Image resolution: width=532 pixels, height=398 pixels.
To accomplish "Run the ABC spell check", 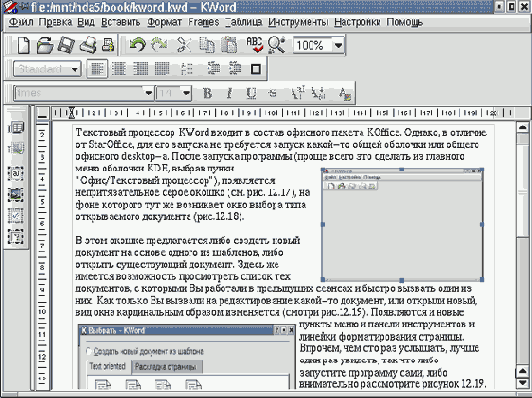I will tap(254, 45).
